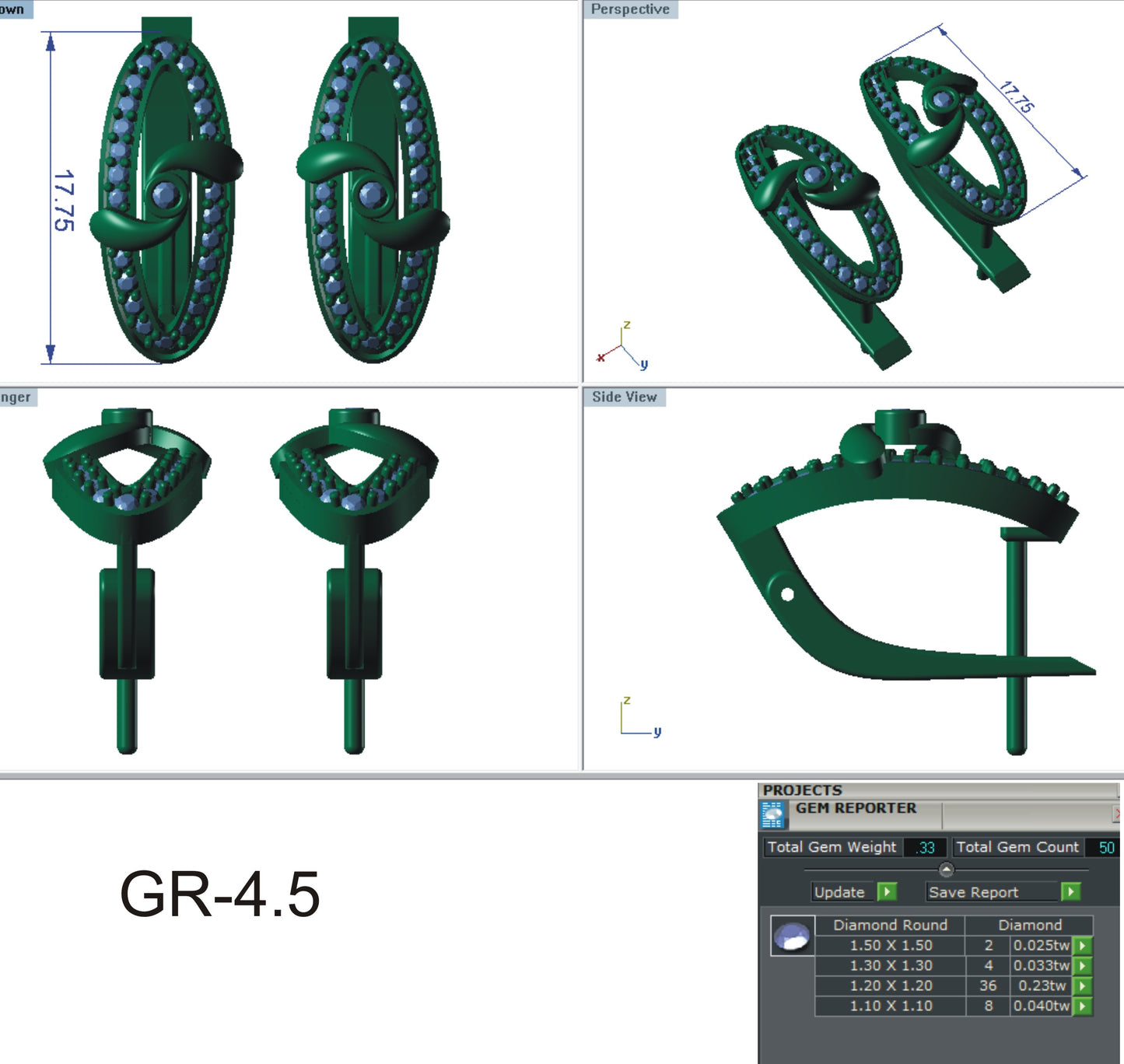Click the Total Gem Weight value field
This screenshot has height=1064, width=1124.
click(x=925, y=847)
